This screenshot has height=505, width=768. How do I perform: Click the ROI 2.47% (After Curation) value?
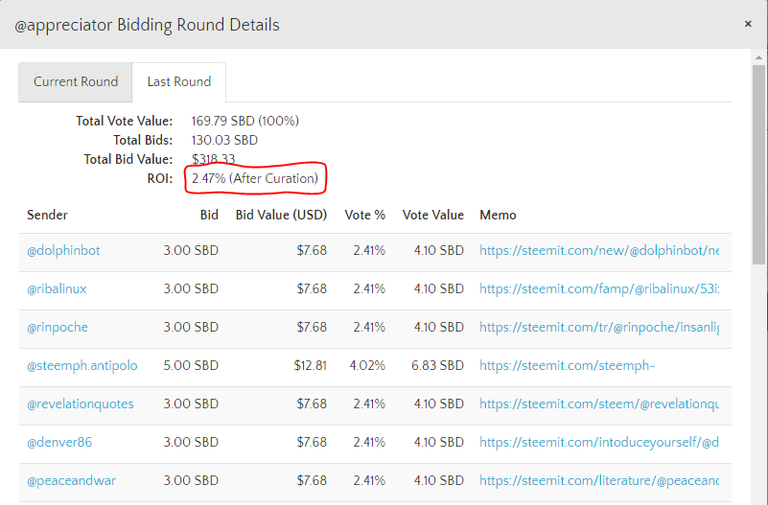[x=255, y=179]
